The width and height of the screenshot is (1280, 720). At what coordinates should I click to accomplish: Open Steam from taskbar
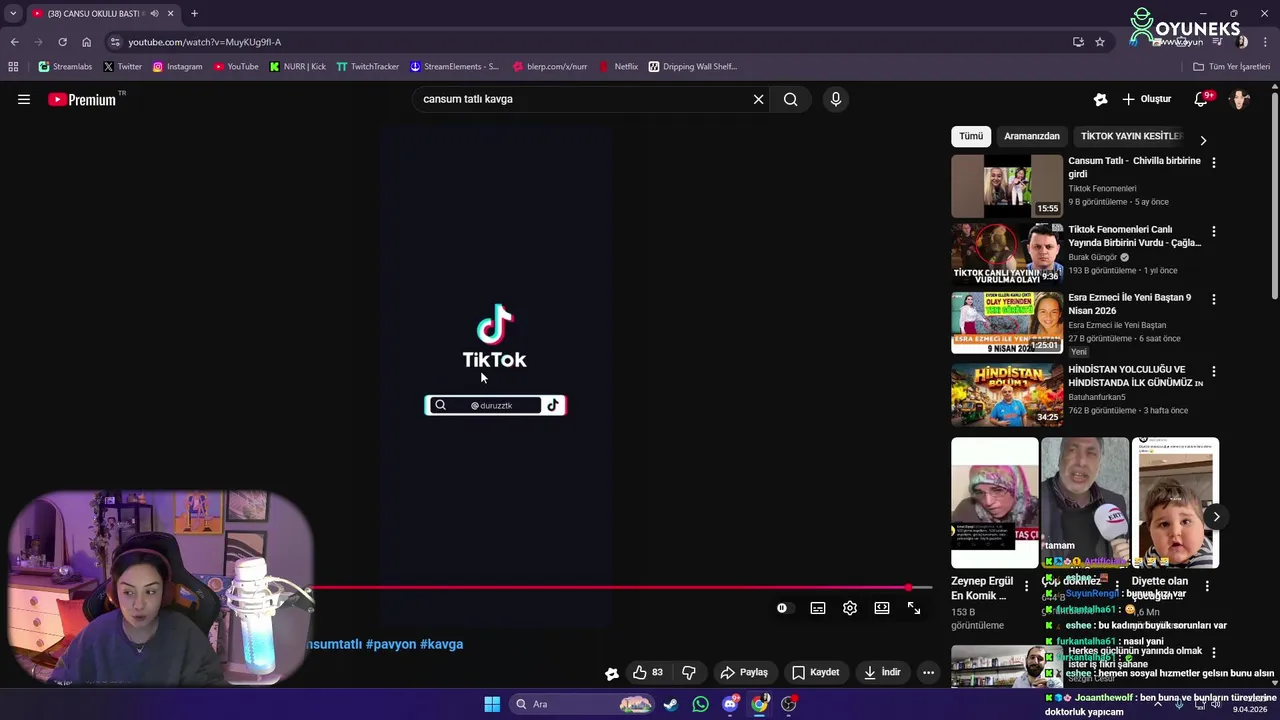pyautogui.click(x=670, y=704)
